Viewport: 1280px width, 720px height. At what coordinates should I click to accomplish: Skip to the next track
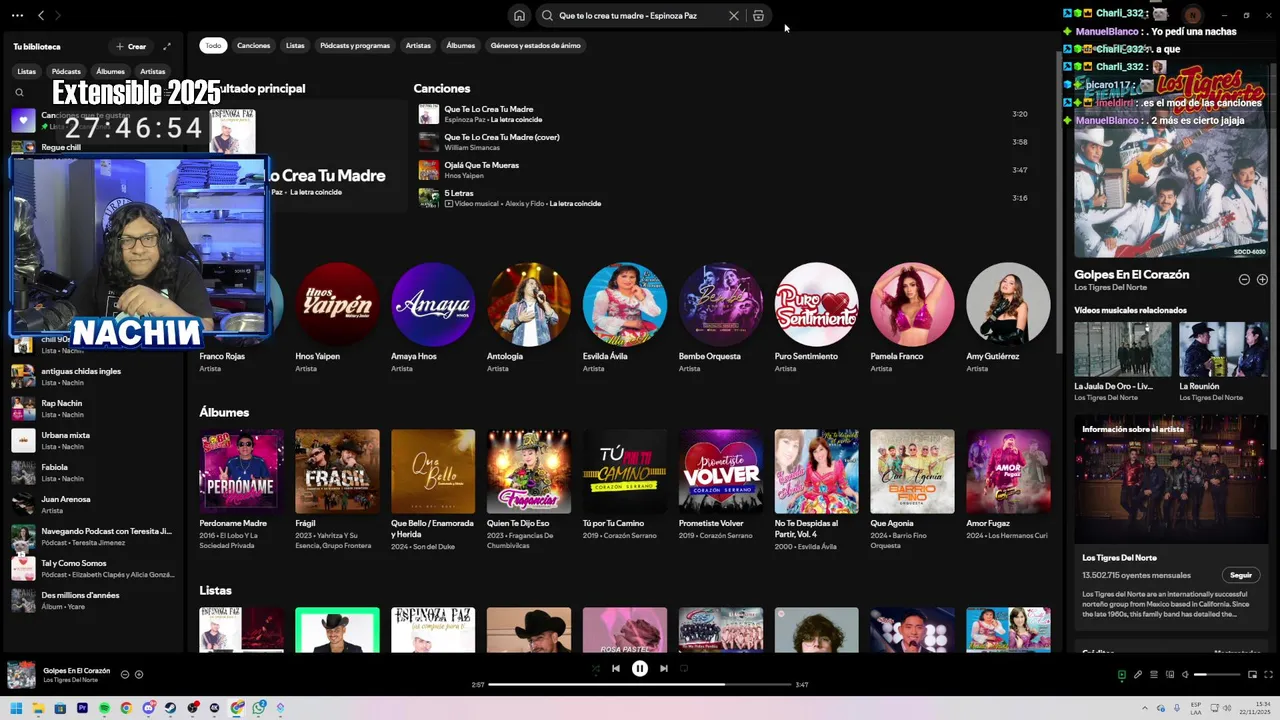coord(664,668)
